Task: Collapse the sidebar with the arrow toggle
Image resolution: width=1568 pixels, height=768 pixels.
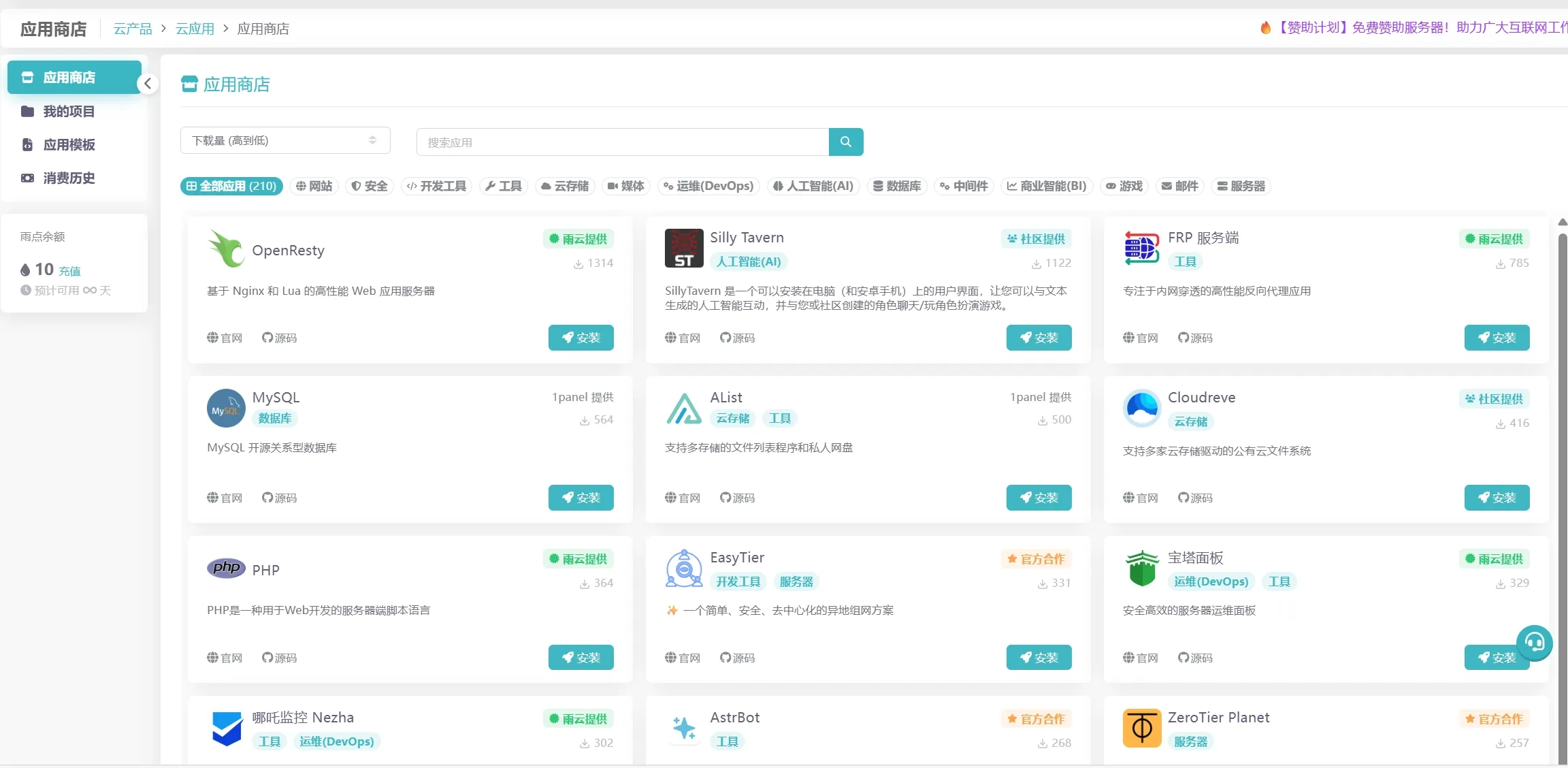Action: click(x=148, y=83)
